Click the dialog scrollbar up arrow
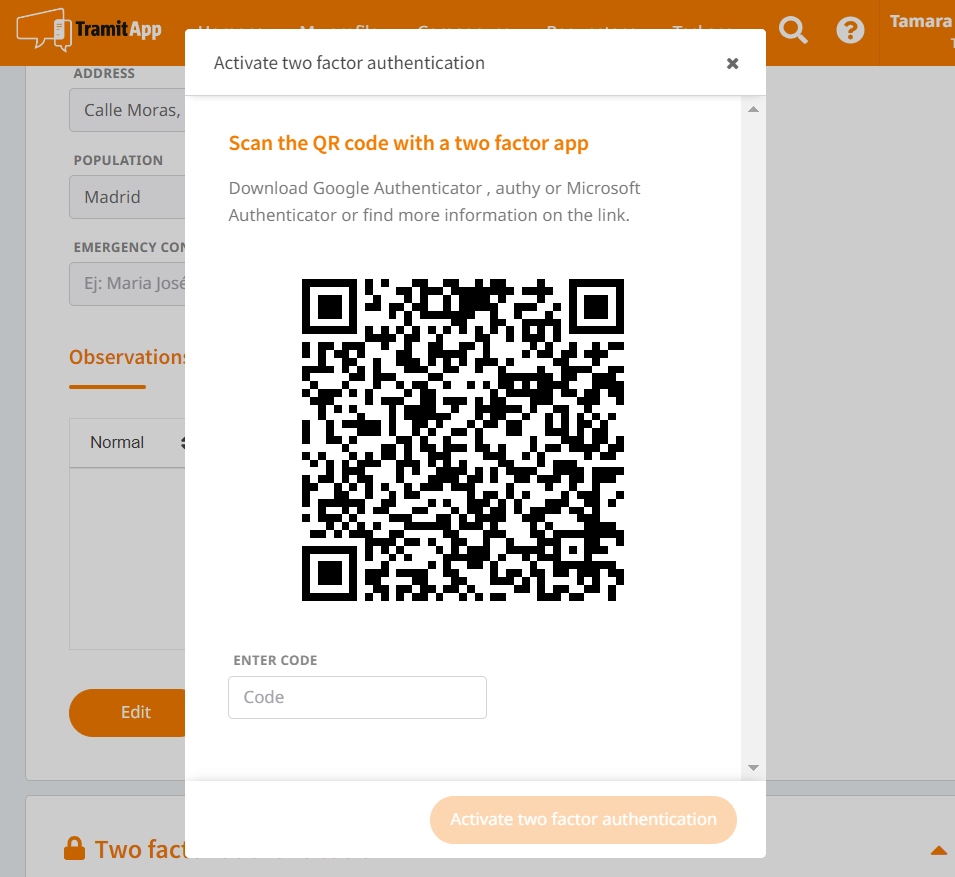Screen dimensions: 955x877 (x=753, y=109)
